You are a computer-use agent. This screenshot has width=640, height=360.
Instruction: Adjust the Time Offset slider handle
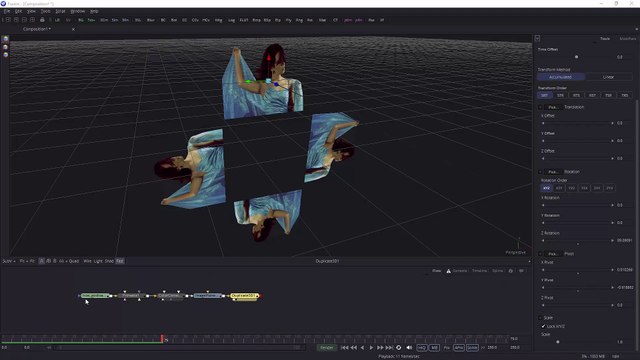click(576, 57)
